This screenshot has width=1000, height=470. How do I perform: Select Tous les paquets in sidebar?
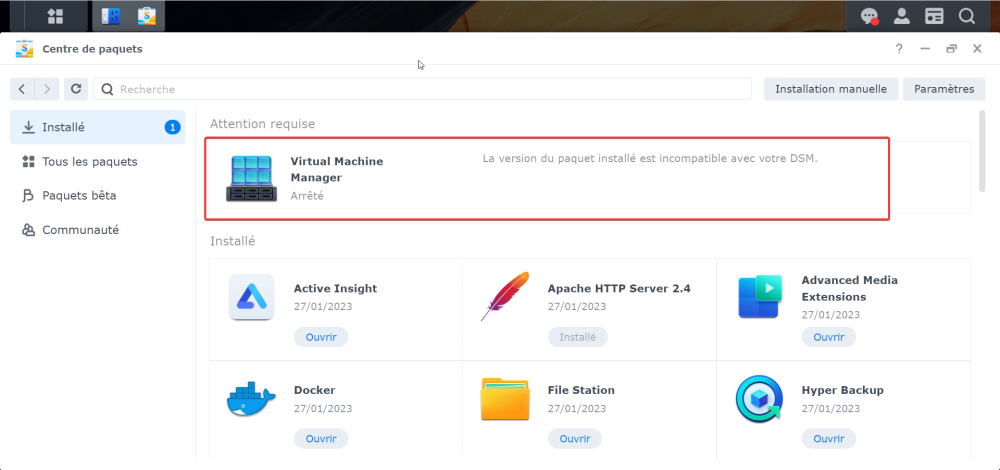tap(98, 161)
